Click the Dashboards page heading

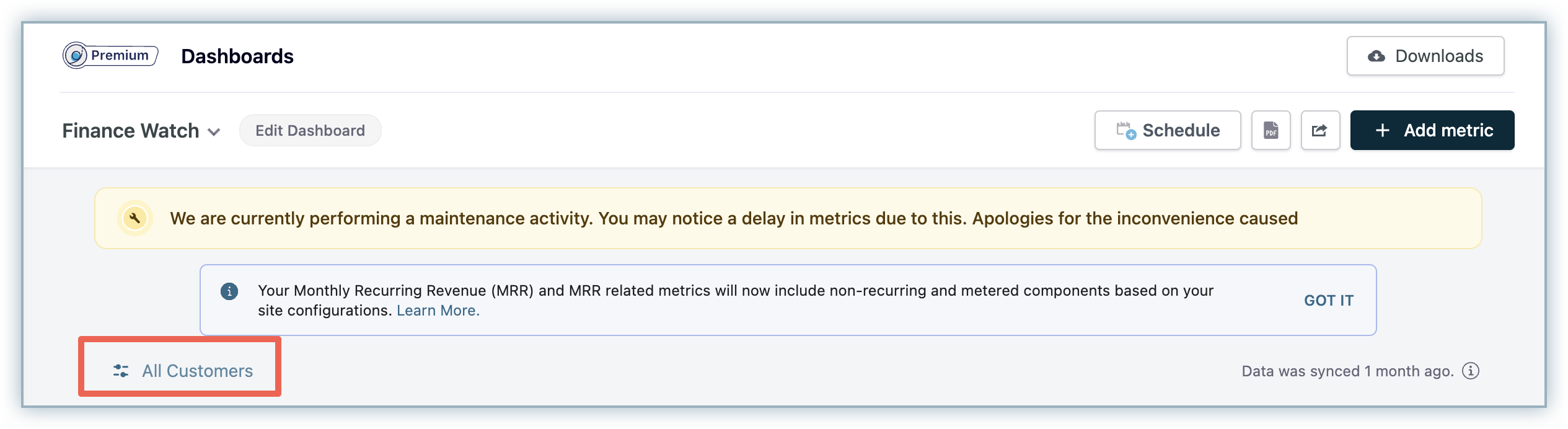[237, 56]
